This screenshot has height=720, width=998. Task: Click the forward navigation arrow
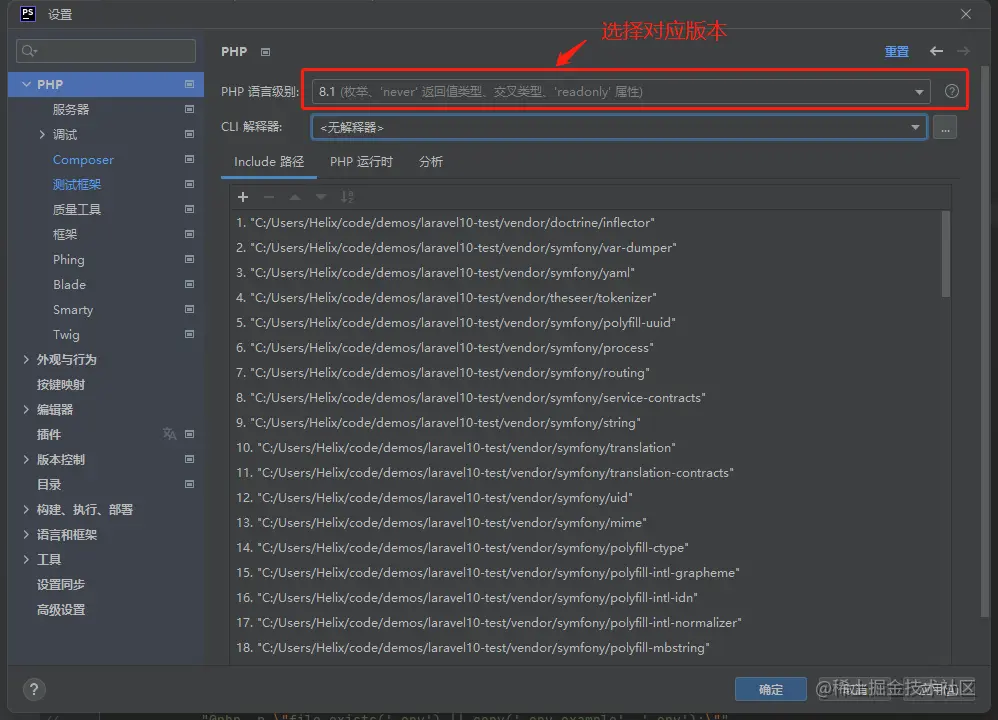coord(964,51)
